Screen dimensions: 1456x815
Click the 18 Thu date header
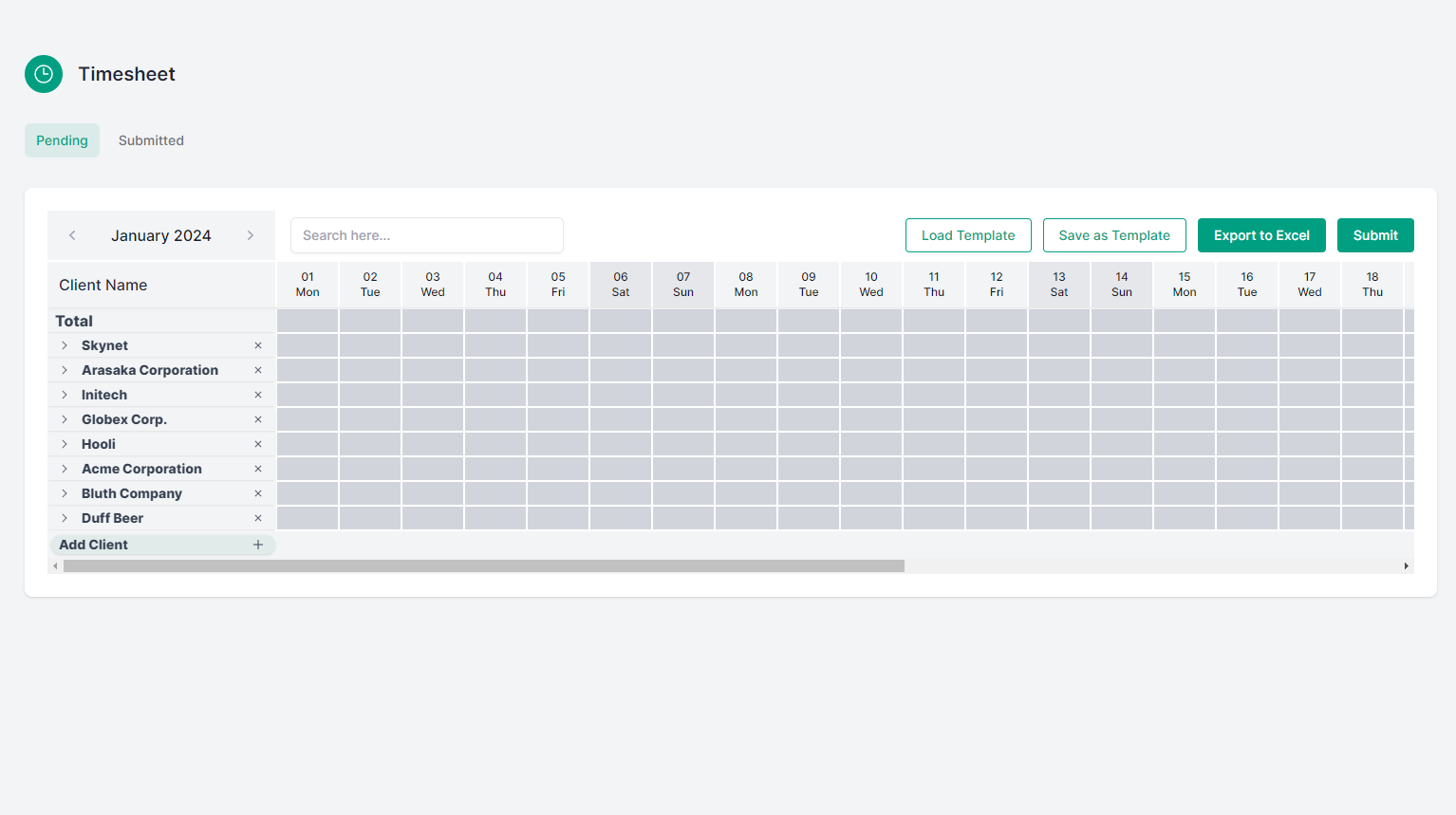click(1372, 285)
